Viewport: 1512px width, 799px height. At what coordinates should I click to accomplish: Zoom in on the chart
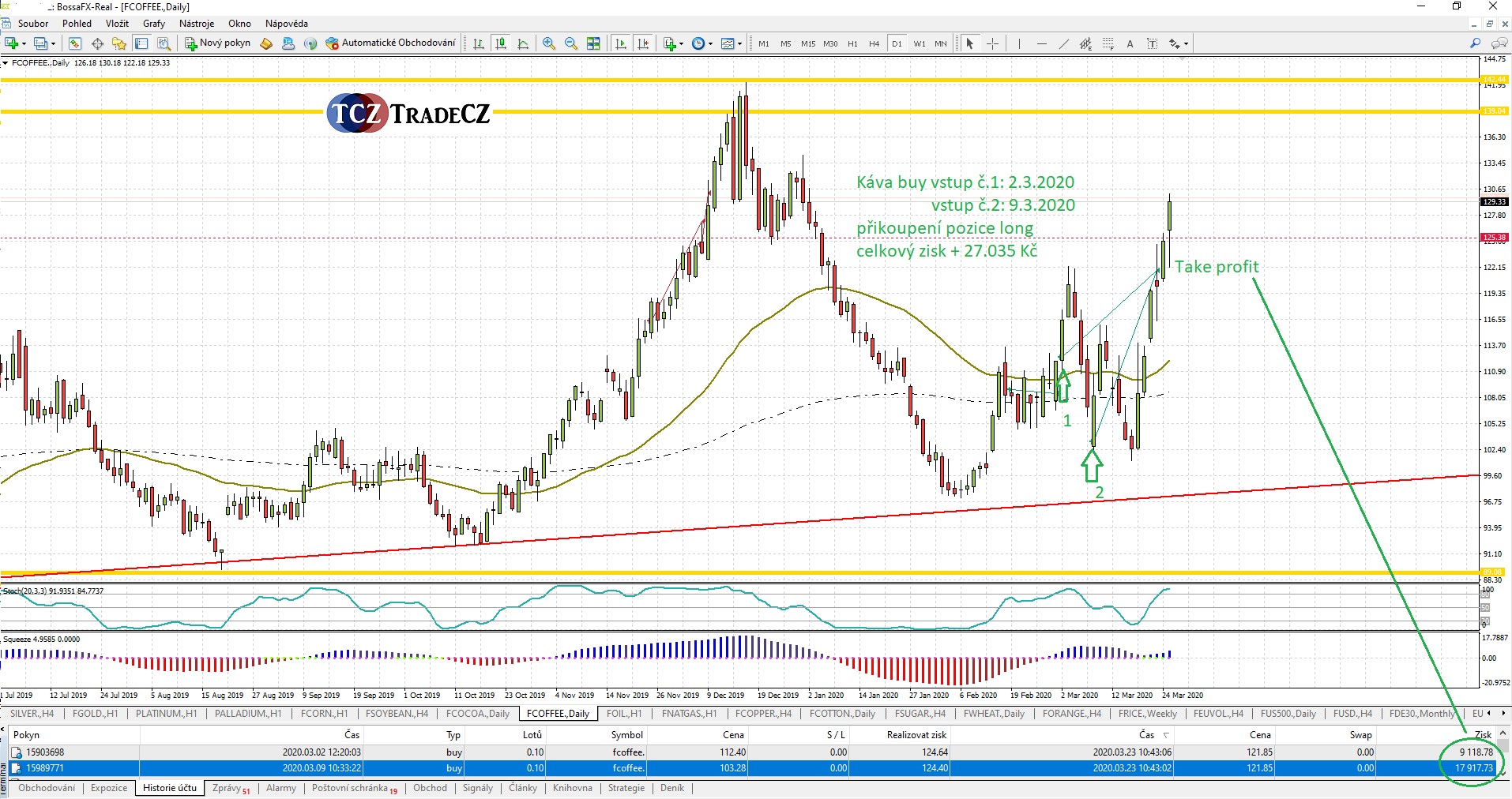tap(548, 43)
